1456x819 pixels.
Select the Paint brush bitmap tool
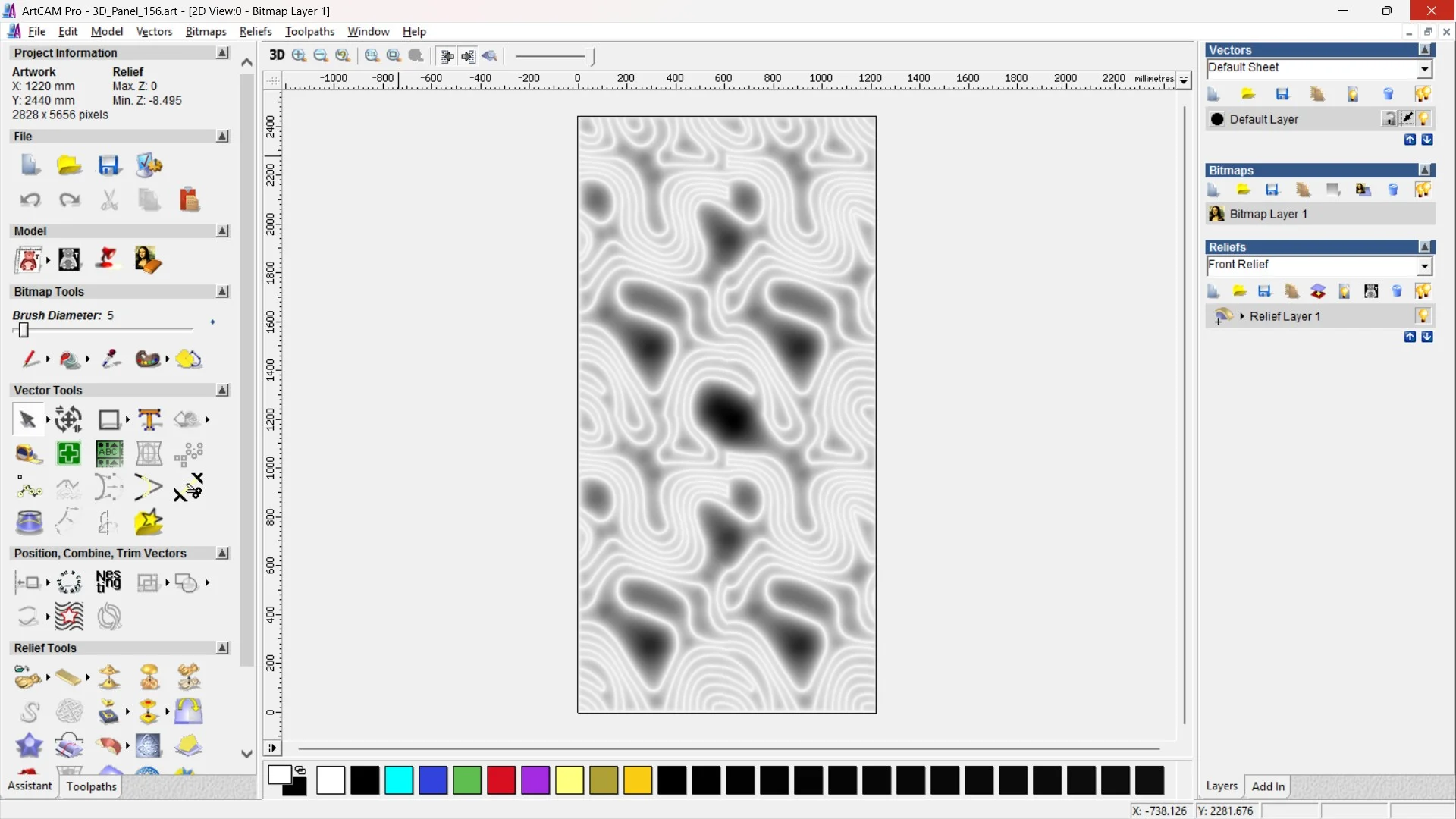coord(30,359)
